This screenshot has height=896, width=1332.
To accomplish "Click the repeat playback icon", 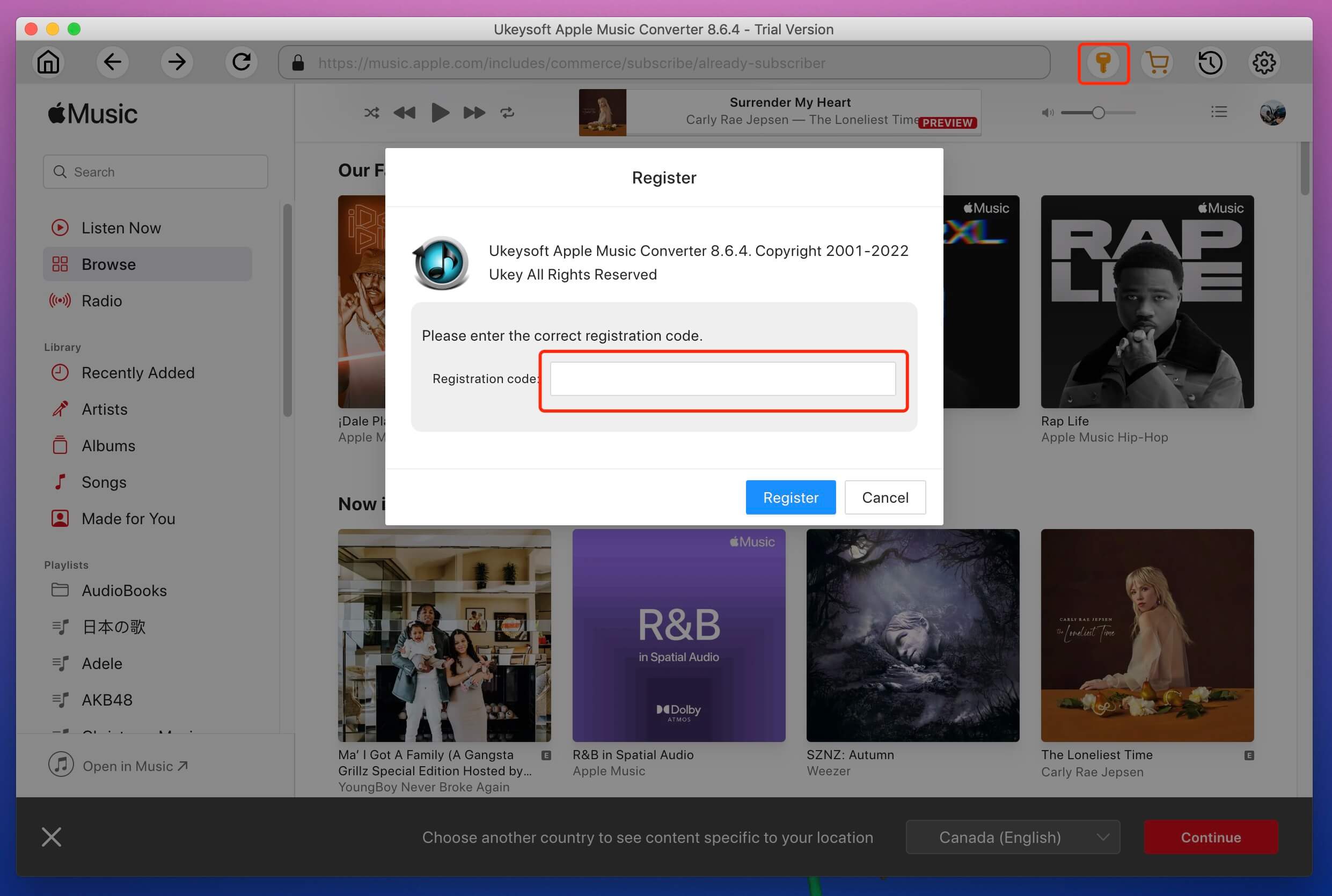I will point(508,112).
